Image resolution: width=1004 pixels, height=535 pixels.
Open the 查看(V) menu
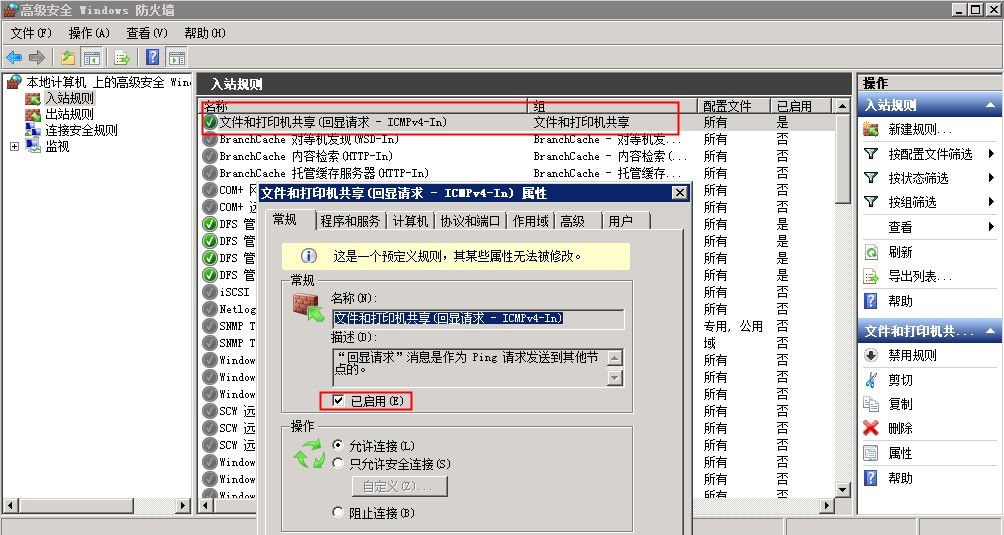pos(147,33)
